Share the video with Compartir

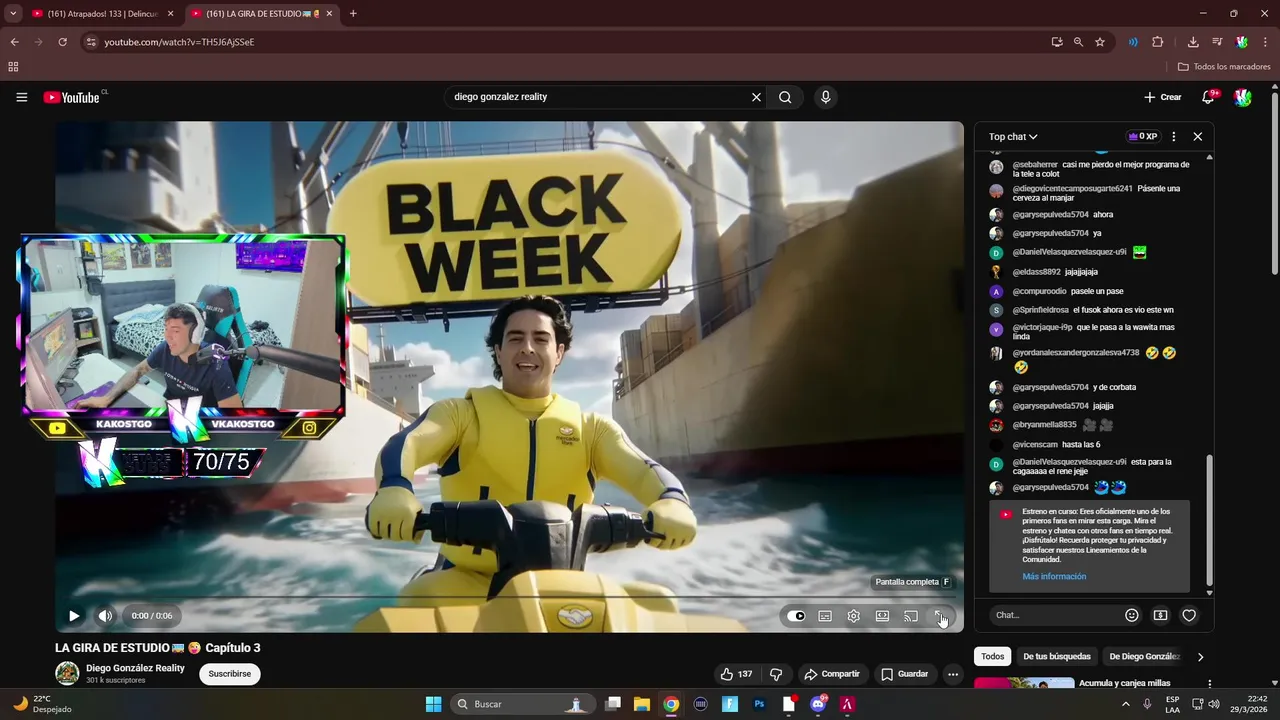point(832,674)
